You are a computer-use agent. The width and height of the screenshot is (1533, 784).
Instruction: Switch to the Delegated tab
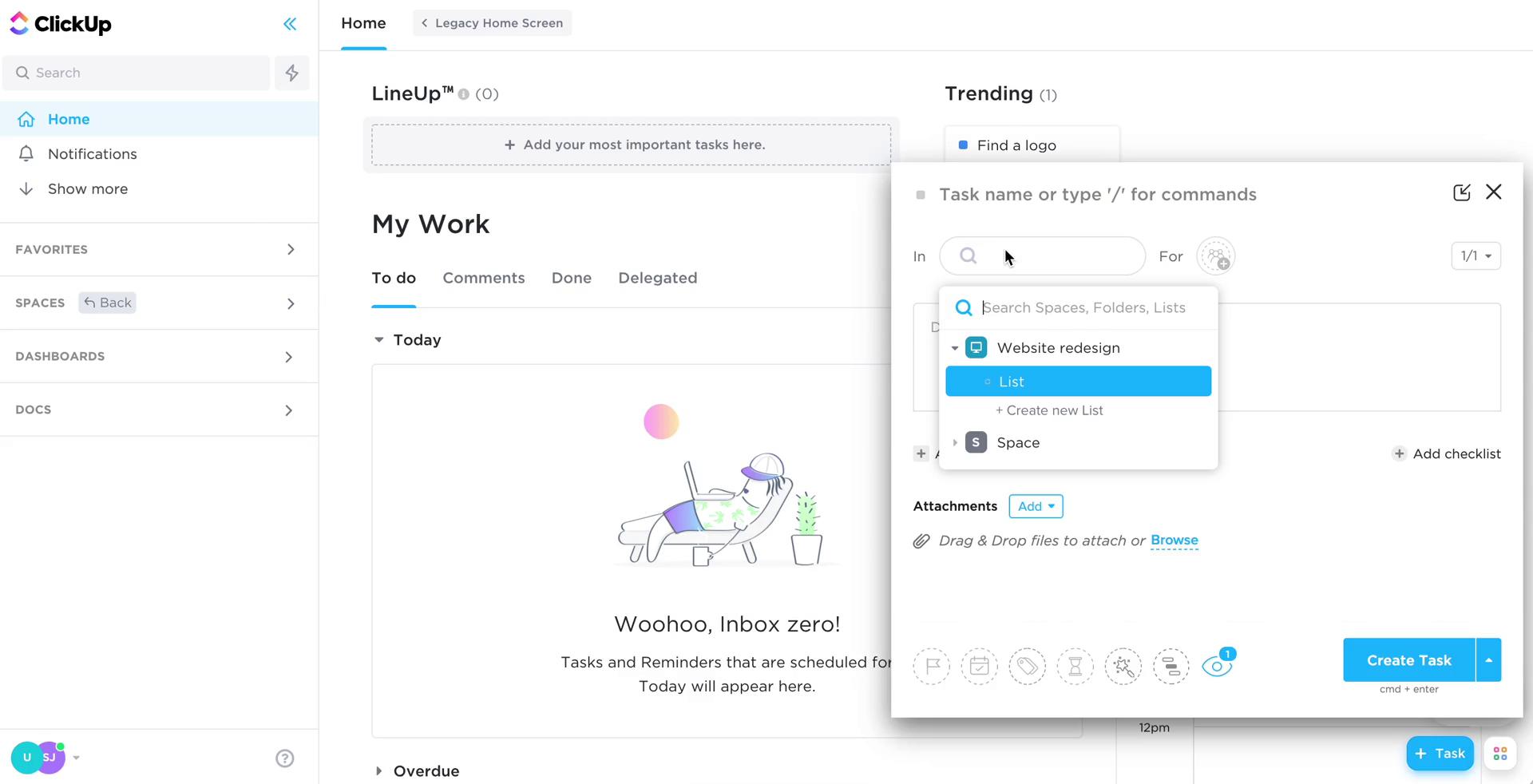click(x=658, y=278)
